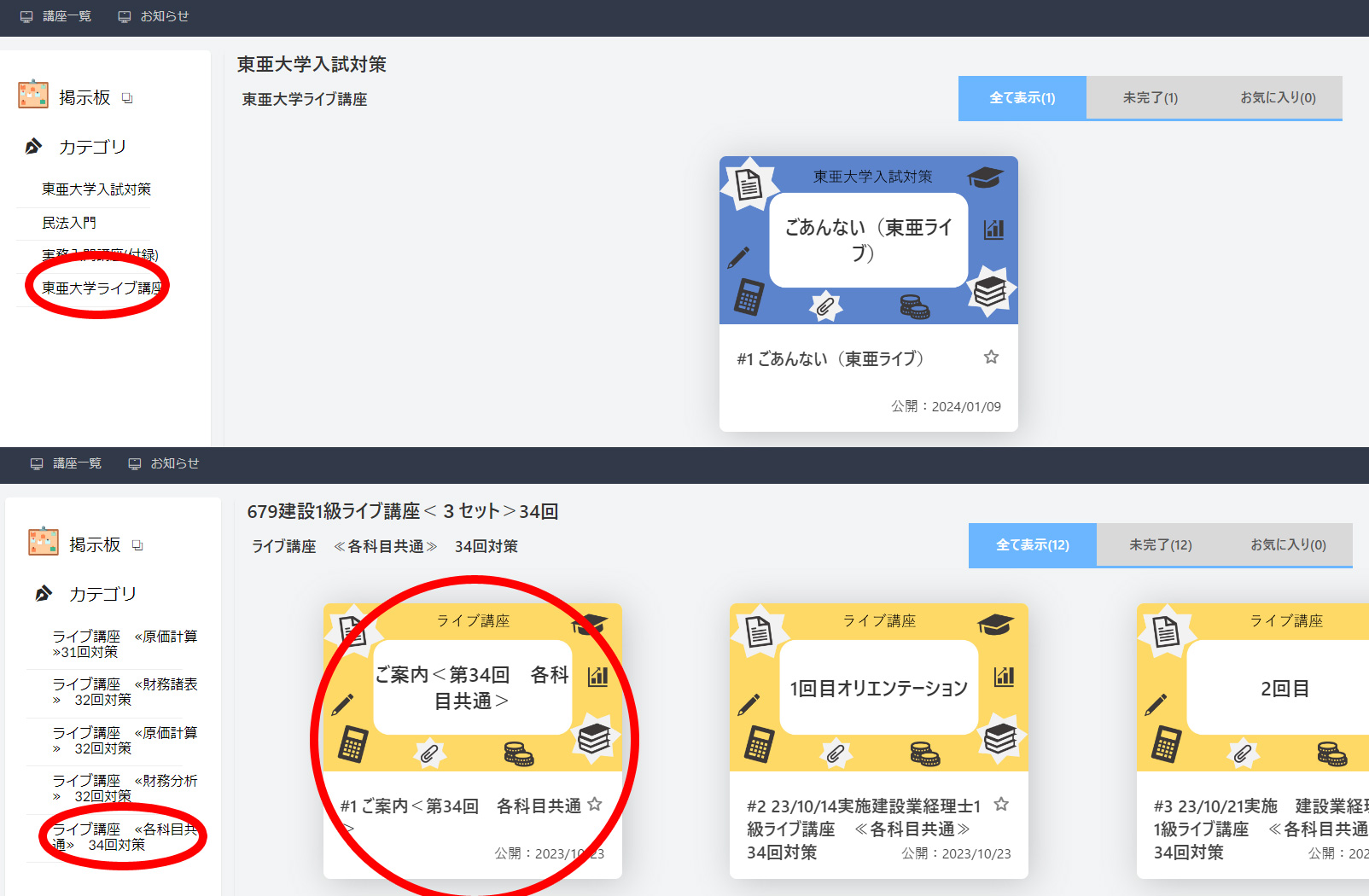
Task: Open ライブ講座 «各科目共通» 34回対策 category
Action: (x=124, y=837)
